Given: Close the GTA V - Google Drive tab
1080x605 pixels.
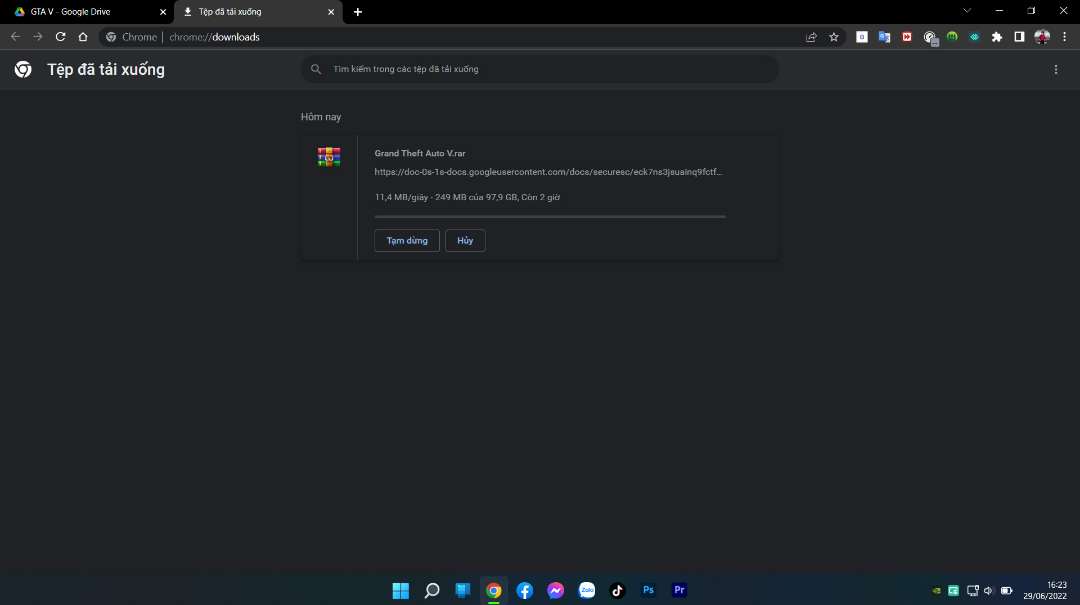Looking at the screenshot, I should tap(163, 12).
